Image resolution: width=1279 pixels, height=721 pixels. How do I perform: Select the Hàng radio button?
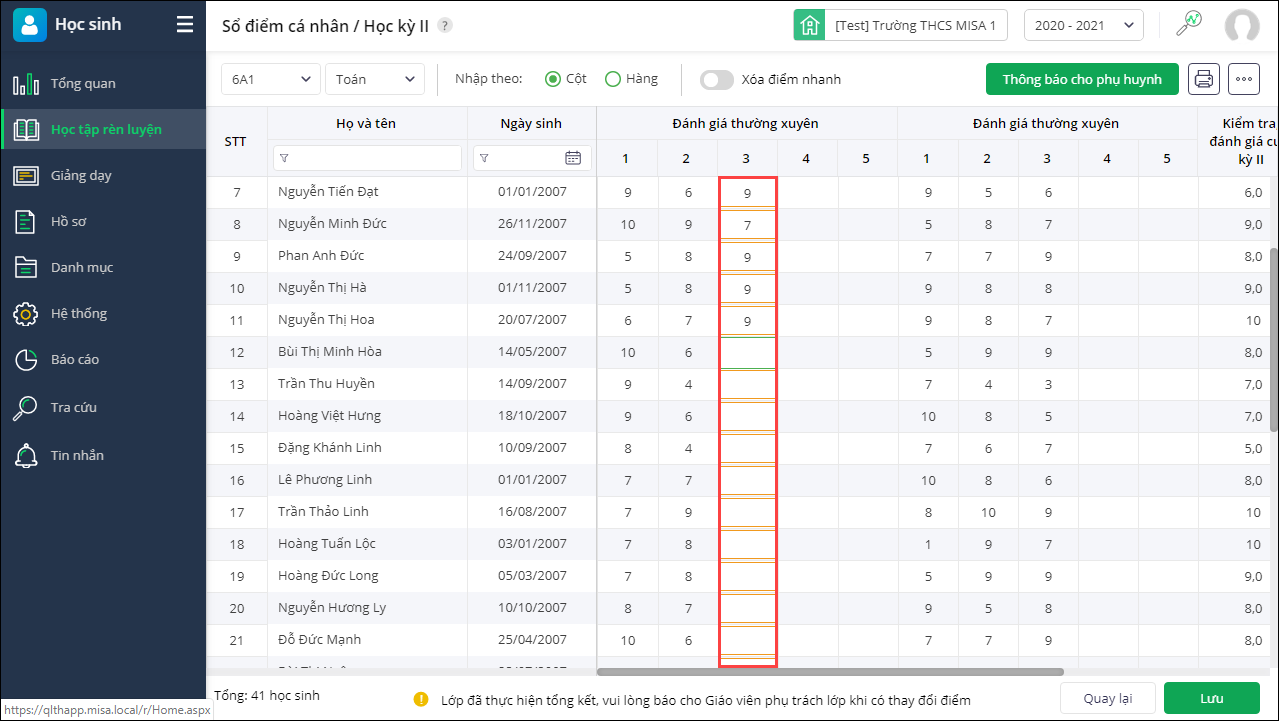coord(613,79)
